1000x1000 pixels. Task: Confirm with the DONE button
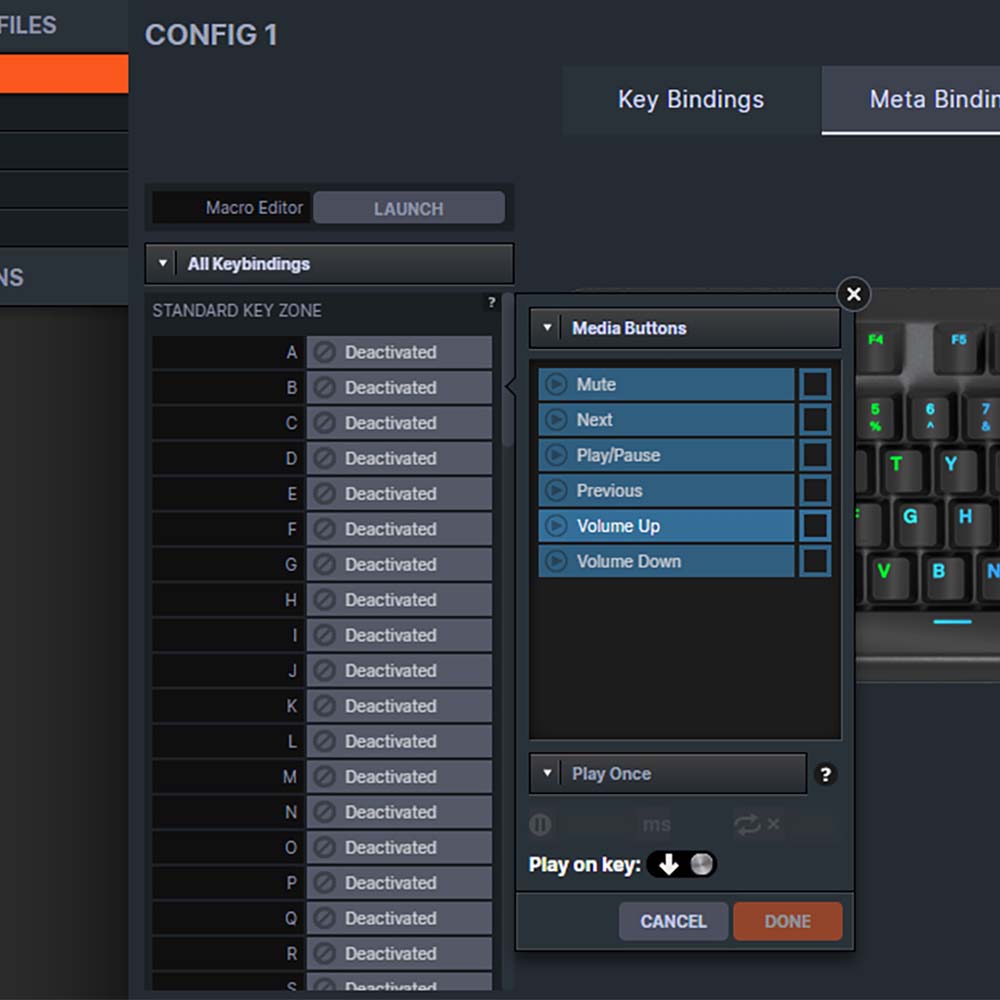[x=788, y=921]
